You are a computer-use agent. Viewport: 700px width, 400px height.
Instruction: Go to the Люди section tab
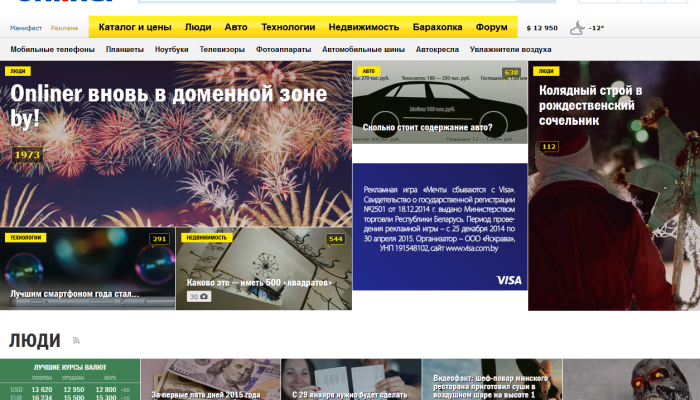click(x=198, y=27)
